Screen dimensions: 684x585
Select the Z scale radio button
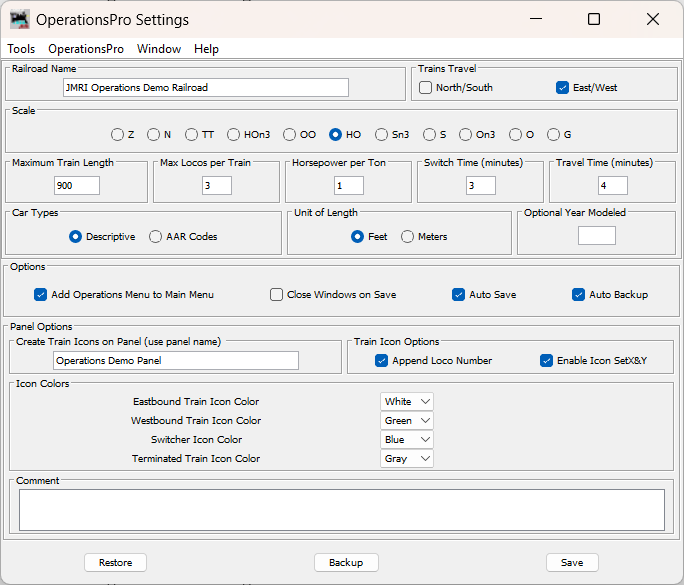click(117, 134)
